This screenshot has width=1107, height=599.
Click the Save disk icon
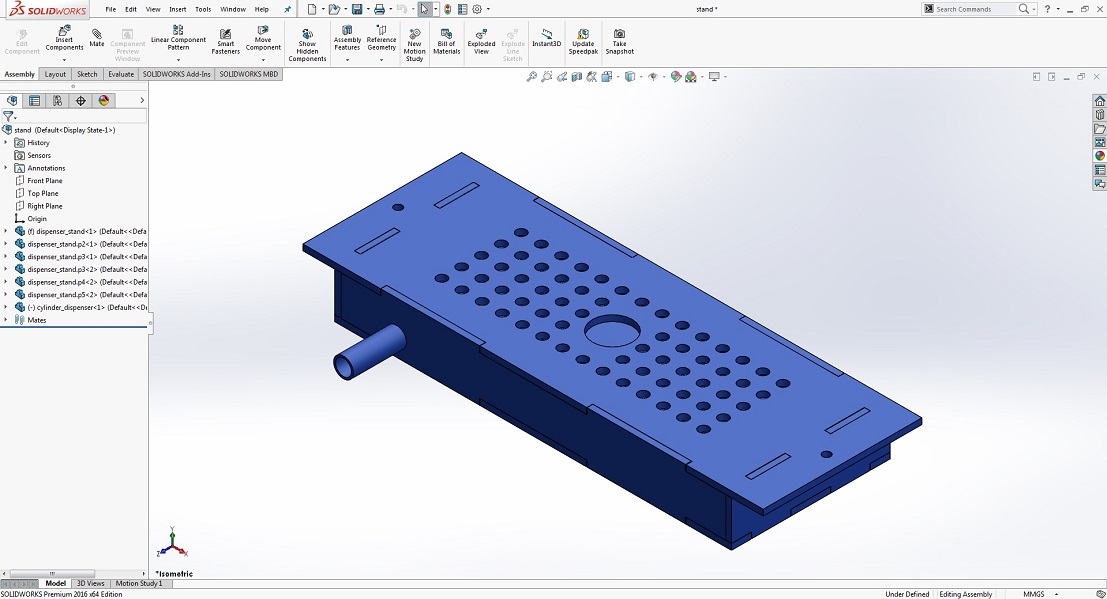(357, 9)
